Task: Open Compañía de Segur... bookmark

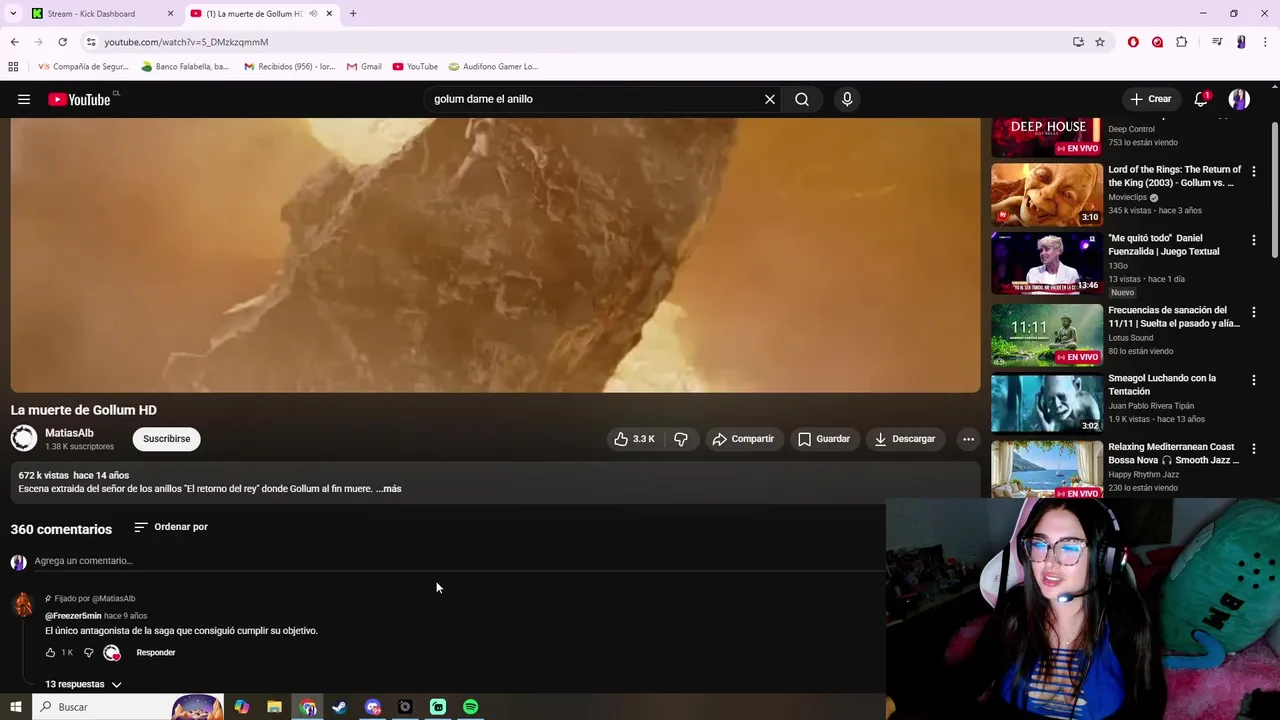Action: coord(83,67)
